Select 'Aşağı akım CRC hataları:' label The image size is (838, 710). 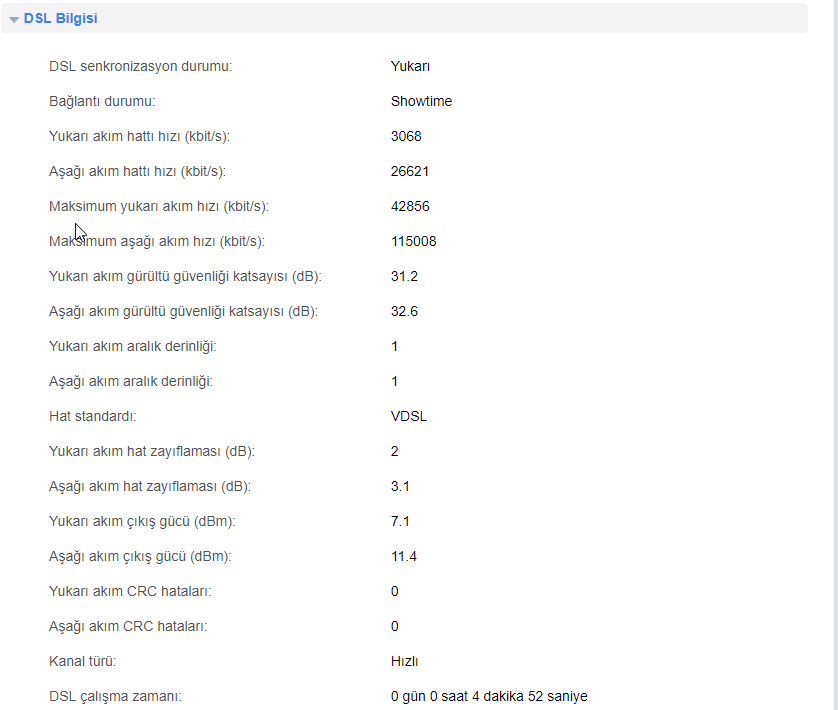(x=128, y=627)
